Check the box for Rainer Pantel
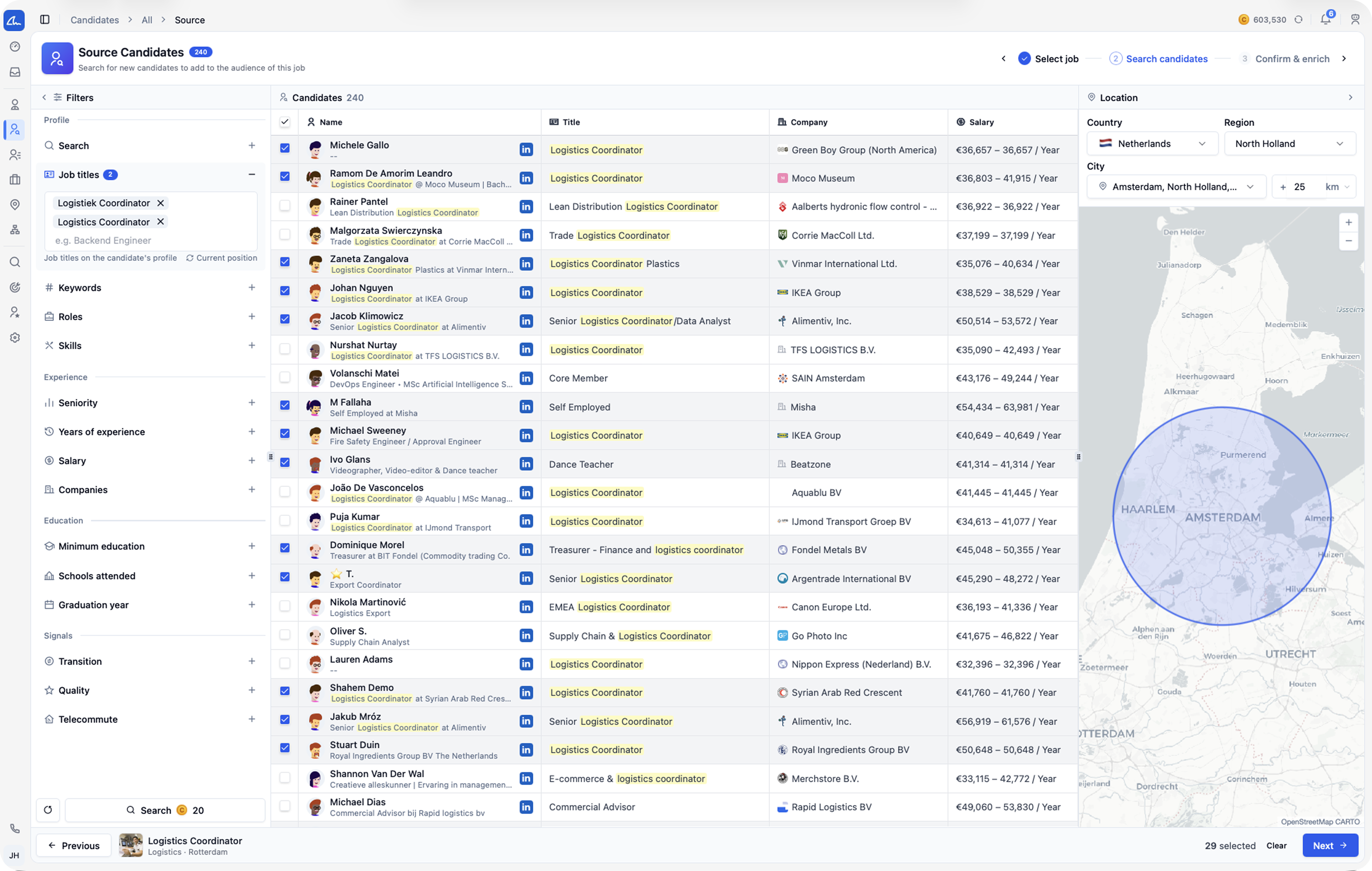The width and height of the screenshot is (1372, 871). [x=285, y=205]
